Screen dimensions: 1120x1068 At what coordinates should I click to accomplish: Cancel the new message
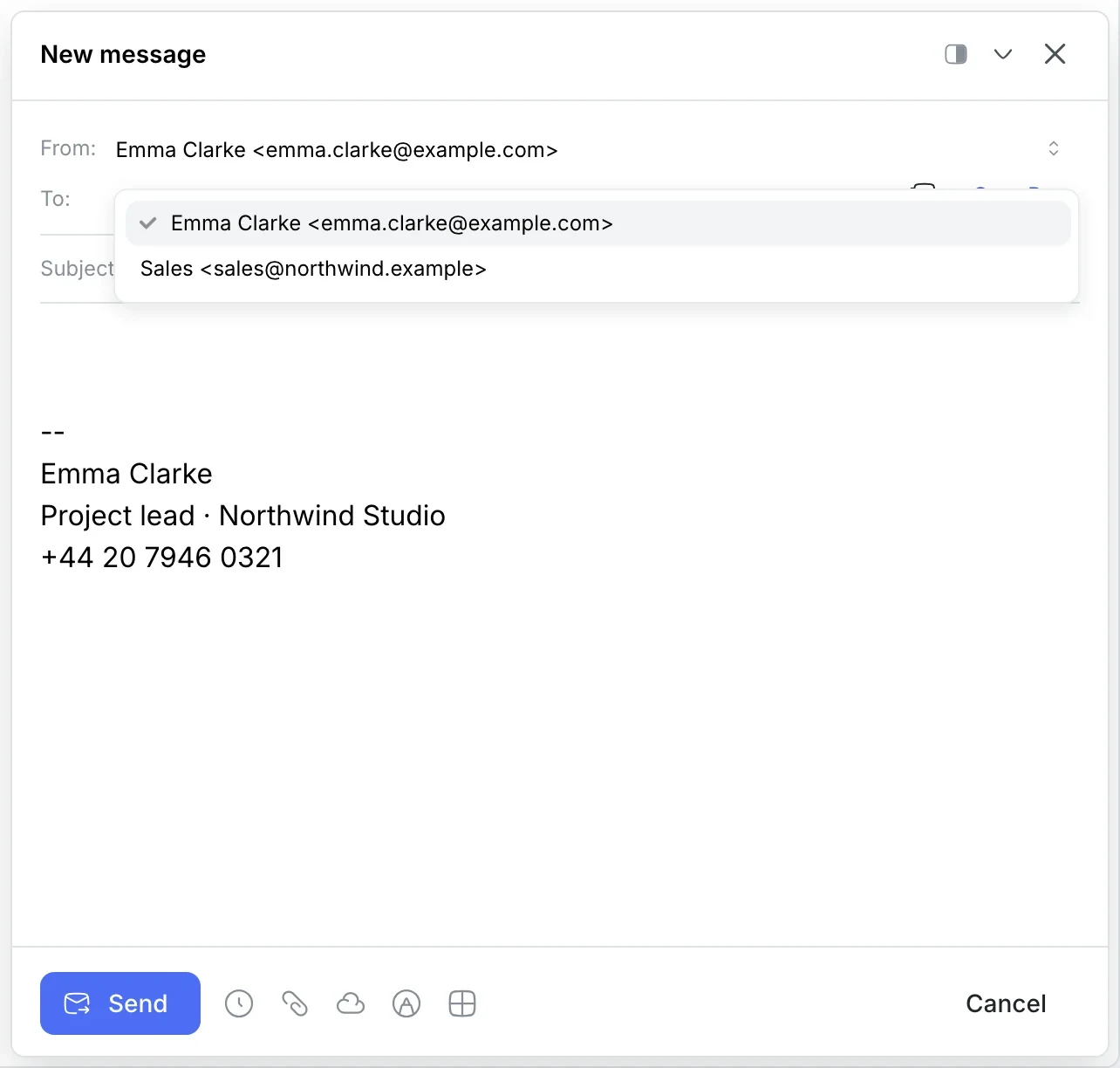[1006, 1003]
